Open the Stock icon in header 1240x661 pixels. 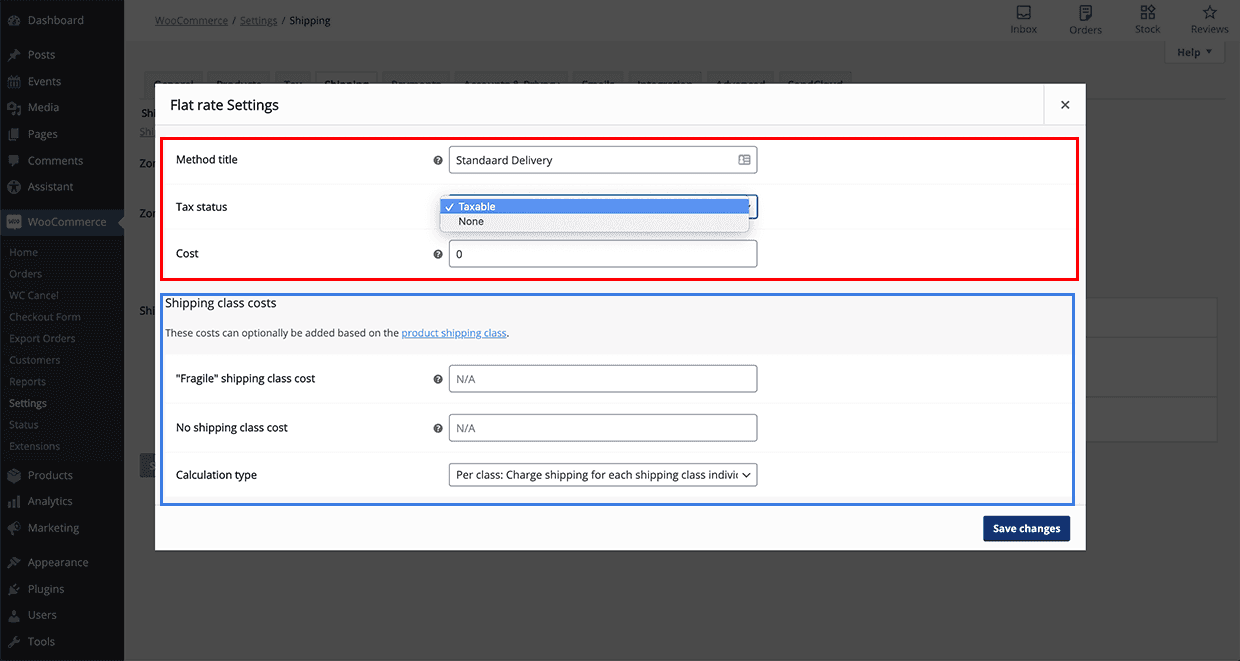(x=1148, y=13)
